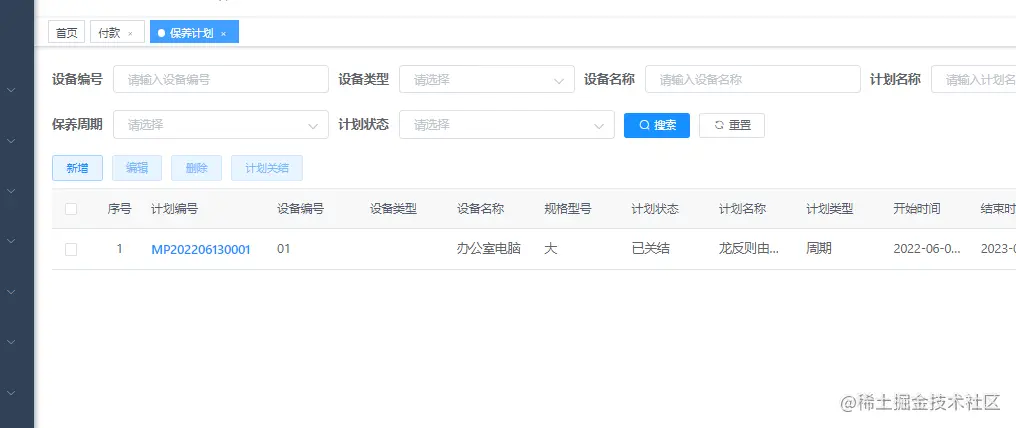Focus the 设备名称 input field
This screenshot has width=1016, height=428.
753,80
